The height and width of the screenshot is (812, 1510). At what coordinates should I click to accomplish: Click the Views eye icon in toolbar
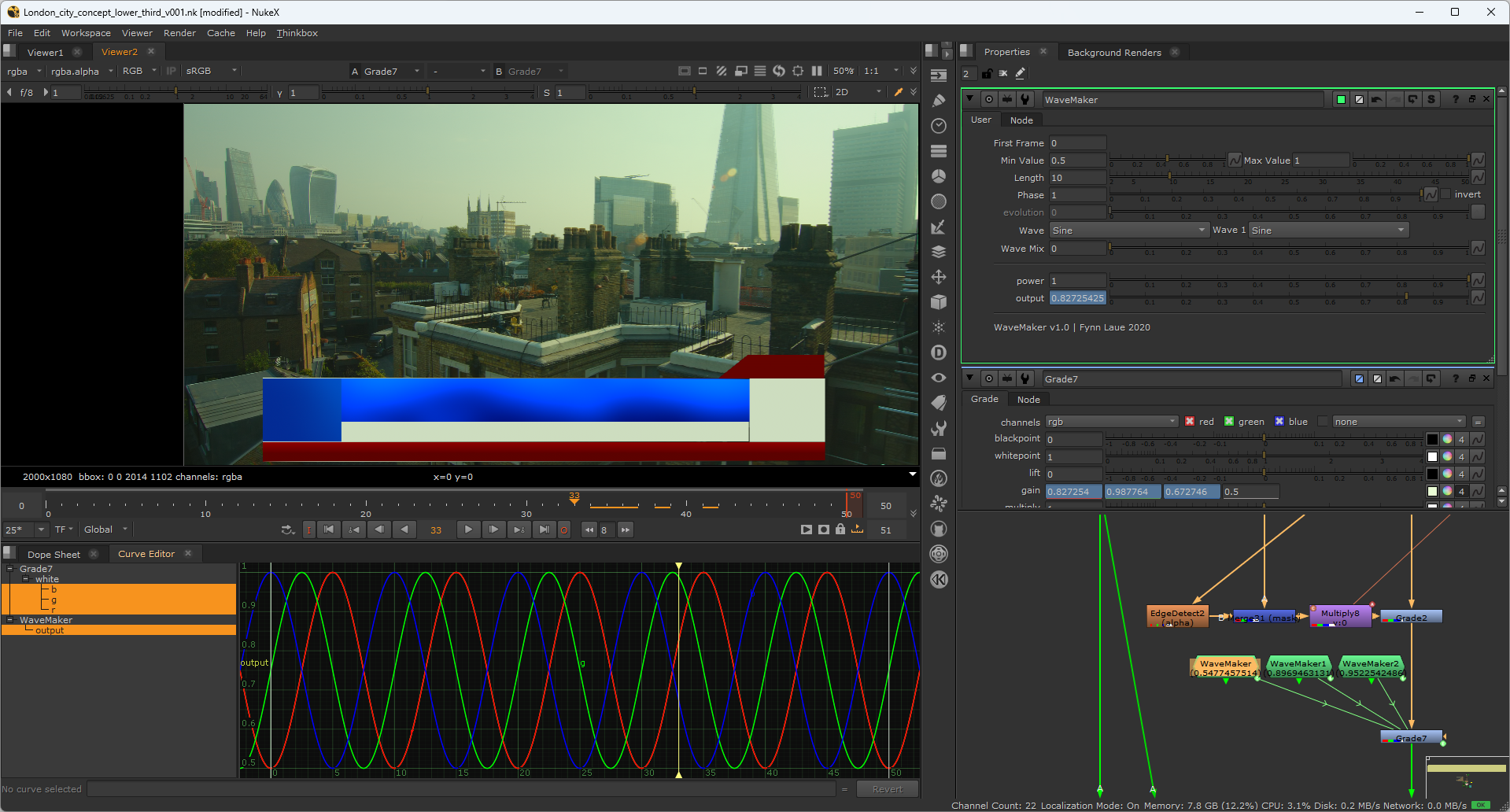938,378
